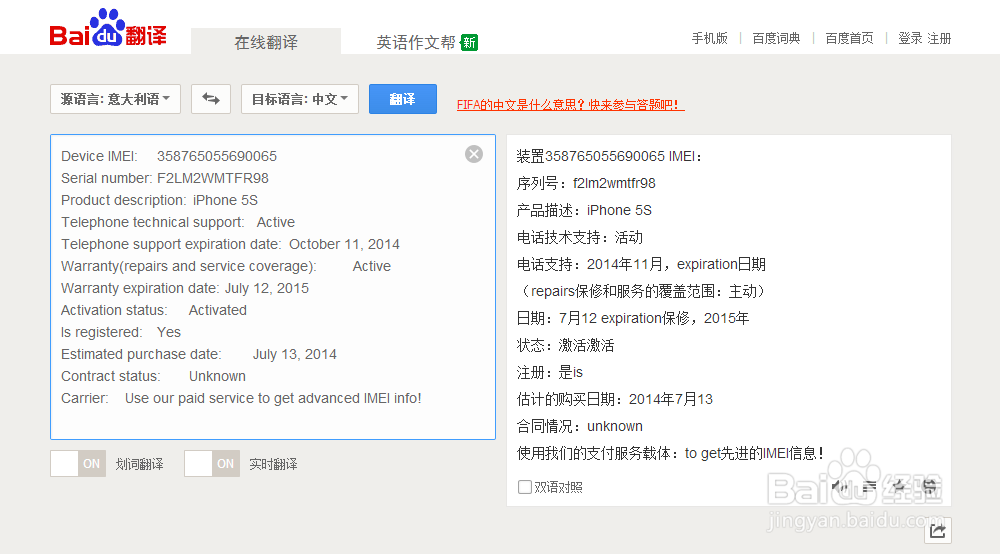Click the 'Serial number: F2LM2WMTFR98' line
Screen dimensions: 1000x555
point(165,179)
